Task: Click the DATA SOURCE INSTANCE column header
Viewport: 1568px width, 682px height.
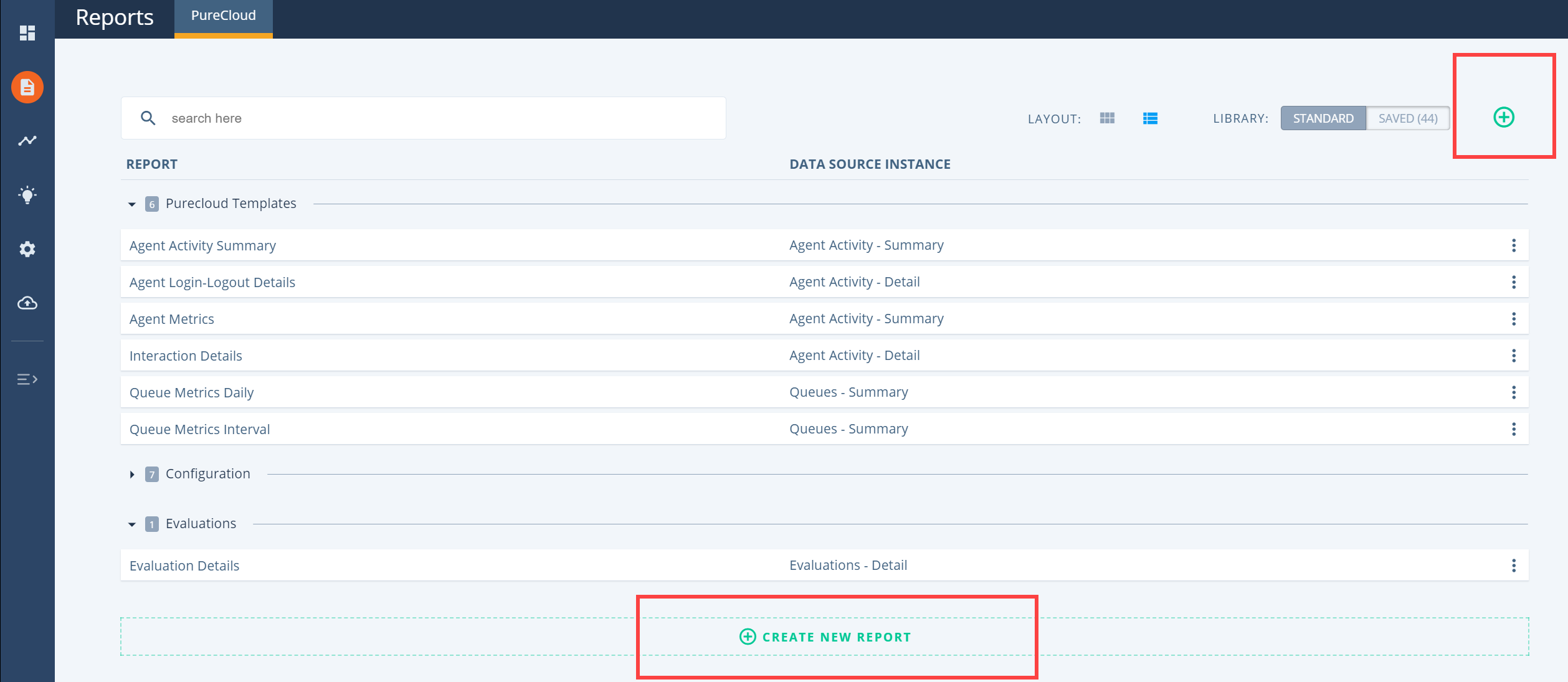Action: [870, 164]
